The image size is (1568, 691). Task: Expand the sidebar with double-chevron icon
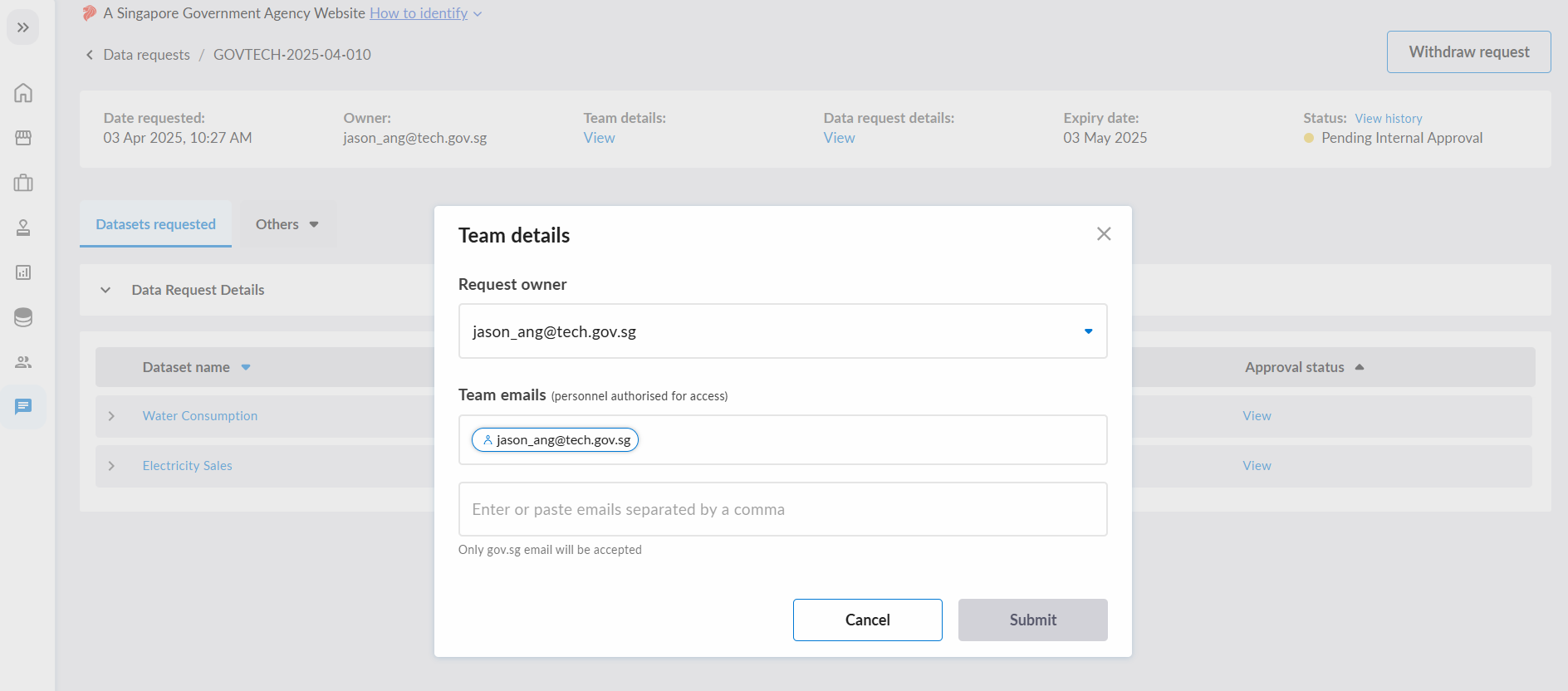click(x=23, y=27)
